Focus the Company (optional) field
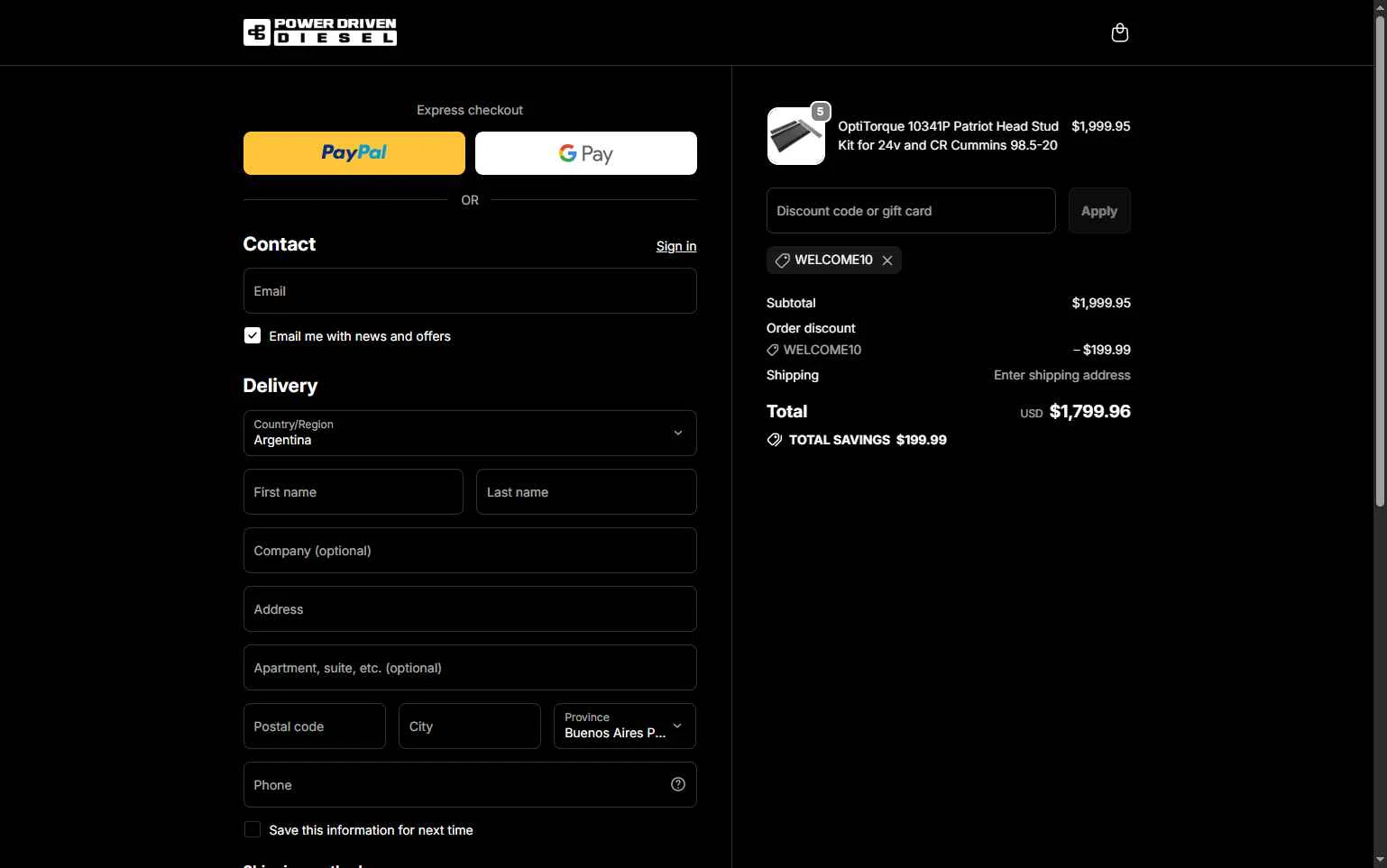The image size is (1387, 868). click(x=470, y=551)
